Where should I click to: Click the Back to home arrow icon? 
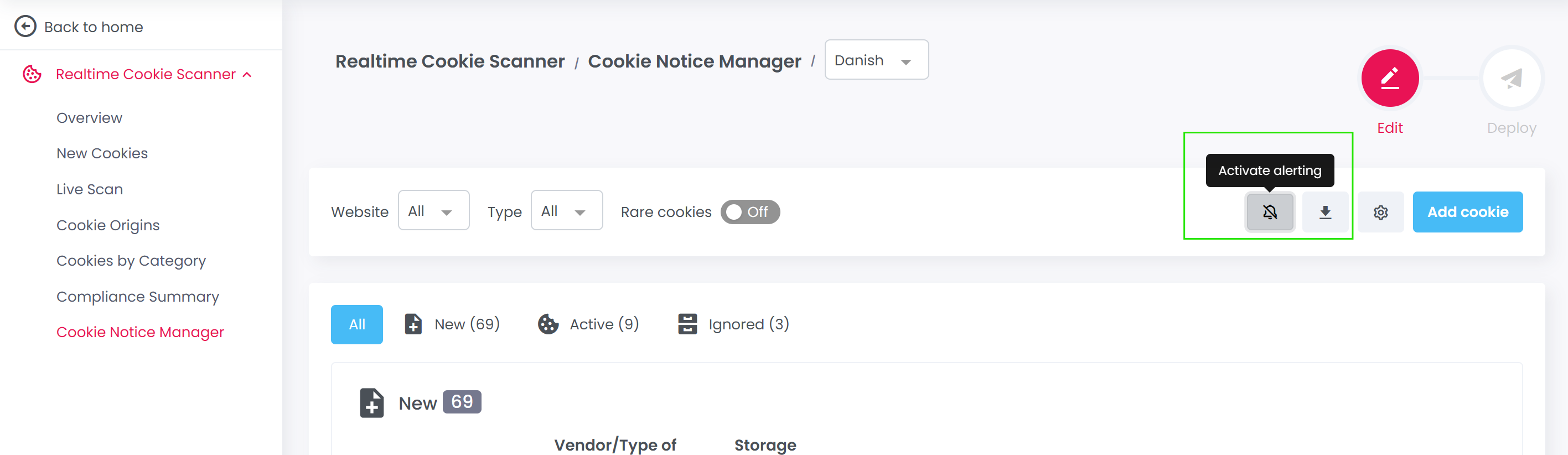[x=25, y=26]
